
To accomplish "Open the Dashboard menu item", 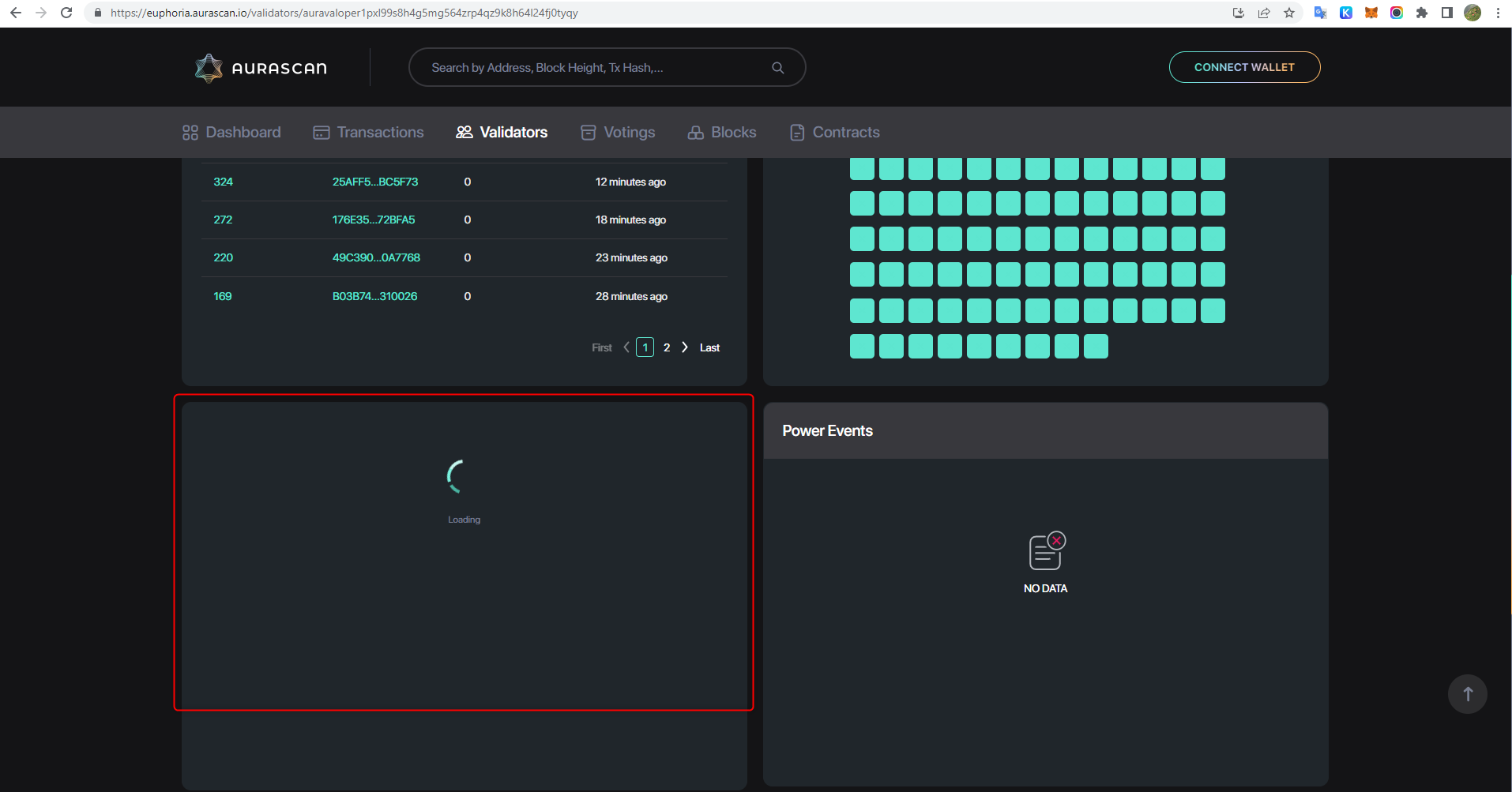I will pos(231,132).
